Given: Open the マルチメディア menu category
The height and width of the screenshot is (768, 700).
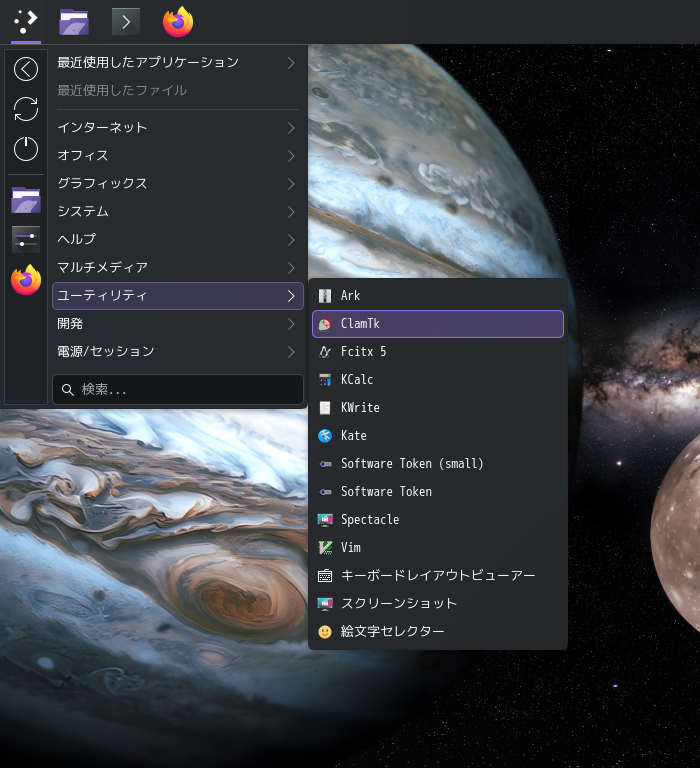Looking at the screenshot, I should [x=178, y=267].
